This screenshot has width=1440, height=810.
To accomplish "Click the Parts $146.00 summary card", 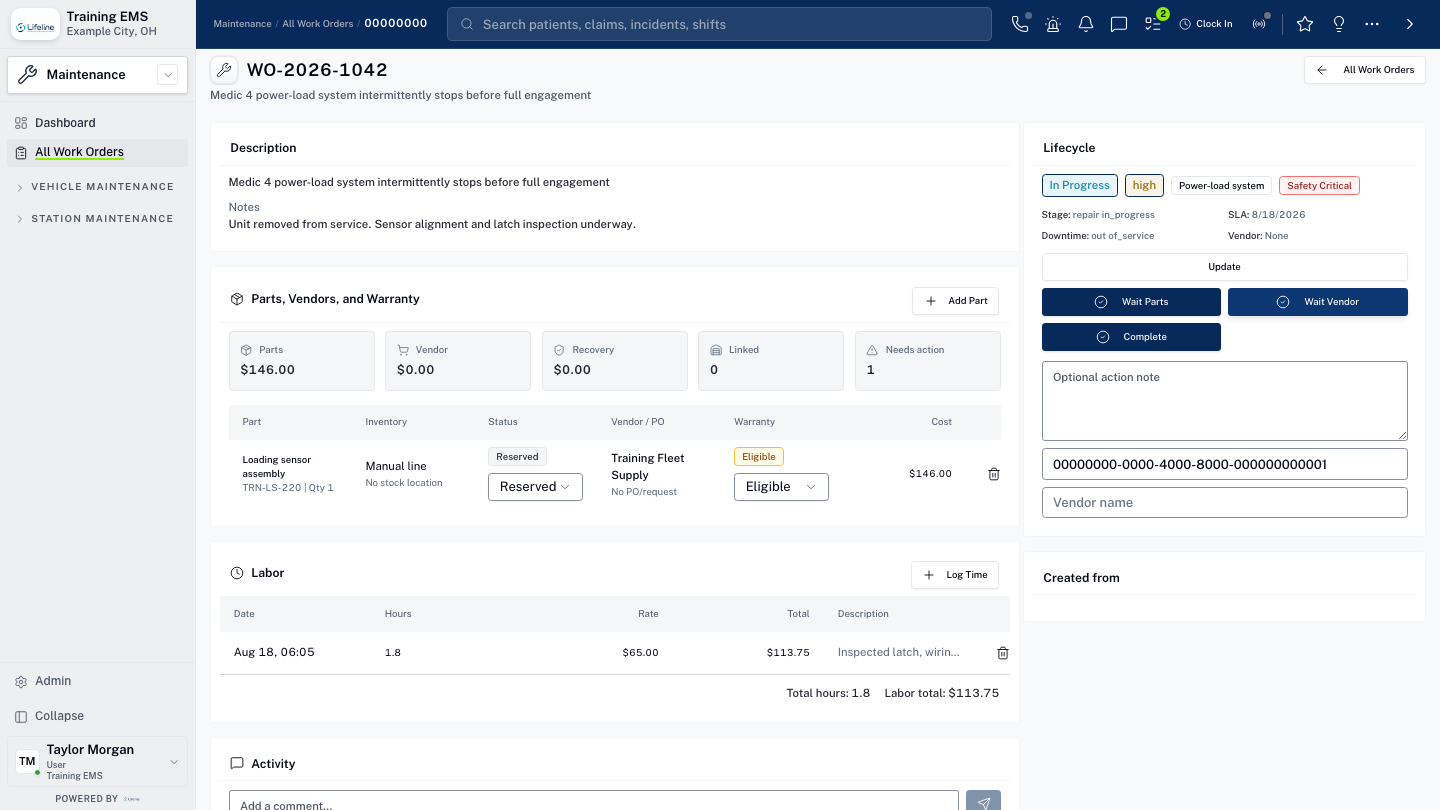I will pos(302,361).
